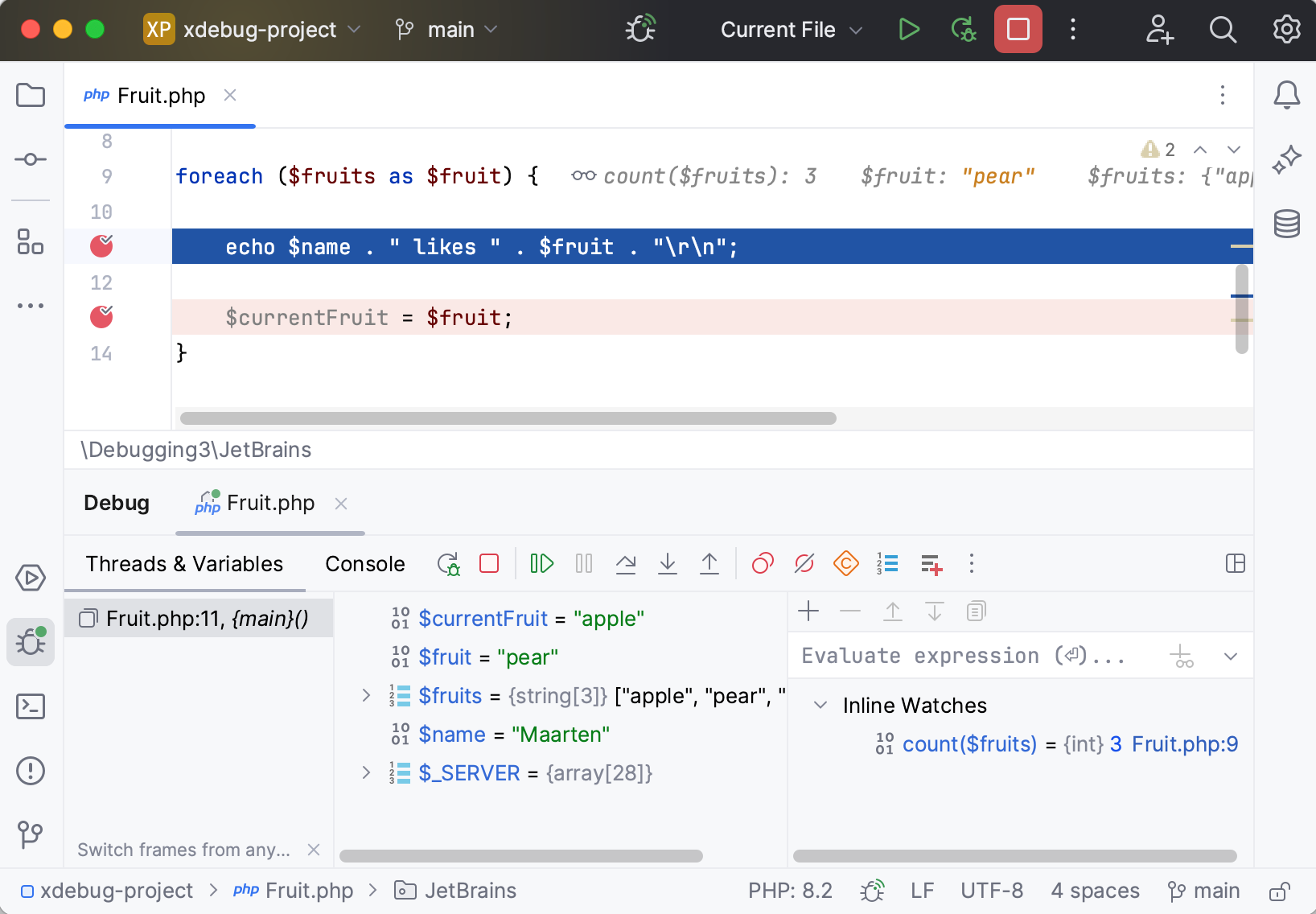Click the Evaluate expression field
The image size is (1316, 914).
(x=965, y=655)
